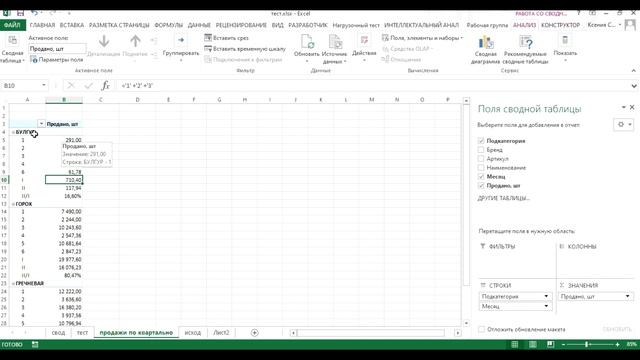Open Продано, шт dropdown in ЗНАЧЕНИЯ
The width and height of the screenshot is (640, 360).
[x=627, y=296]
